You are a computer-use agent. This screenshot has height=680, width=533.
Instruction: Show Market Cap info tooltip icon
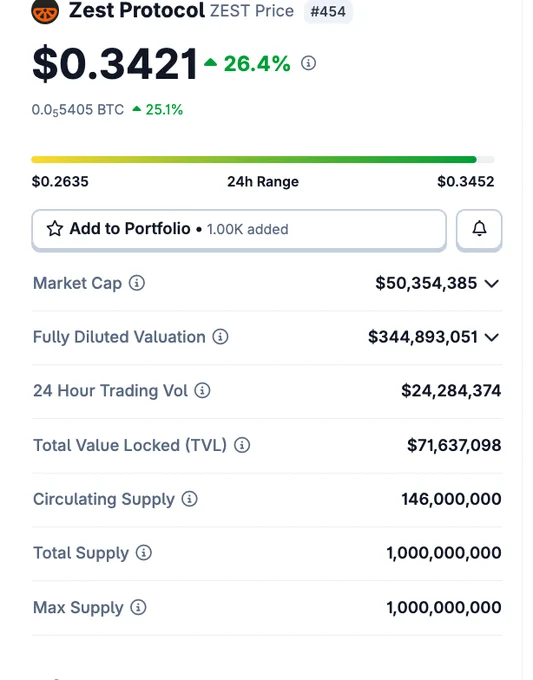(137, 283)
